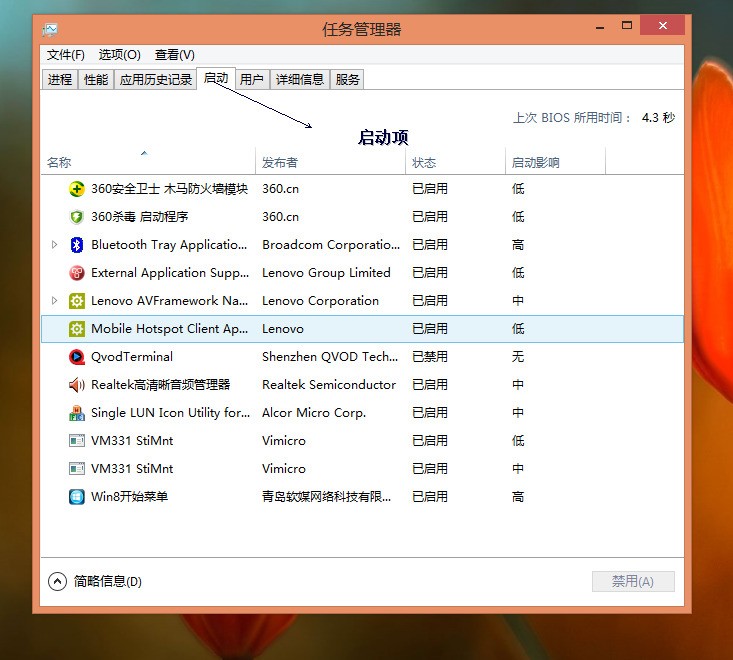Click the 简略信息(D) label
Screen dimensions: 733x660
click(108, 582)
